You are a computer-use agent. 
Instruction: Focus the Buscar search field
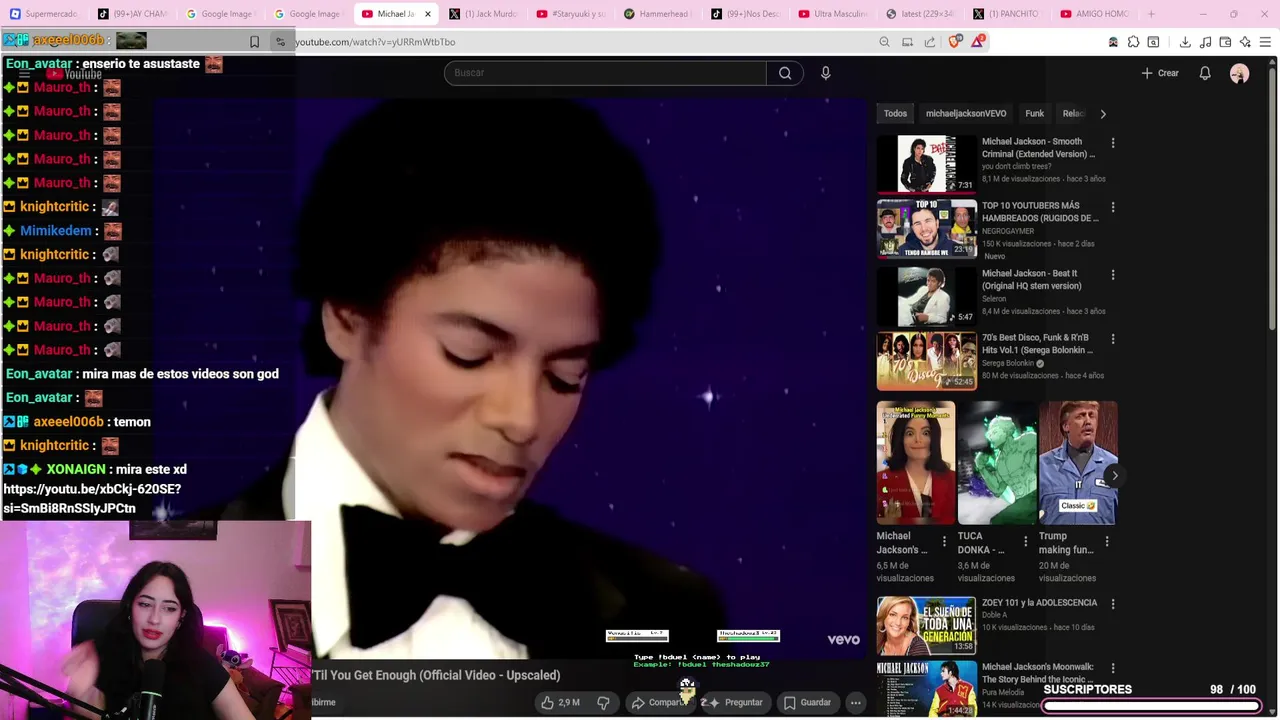point(605,73)
